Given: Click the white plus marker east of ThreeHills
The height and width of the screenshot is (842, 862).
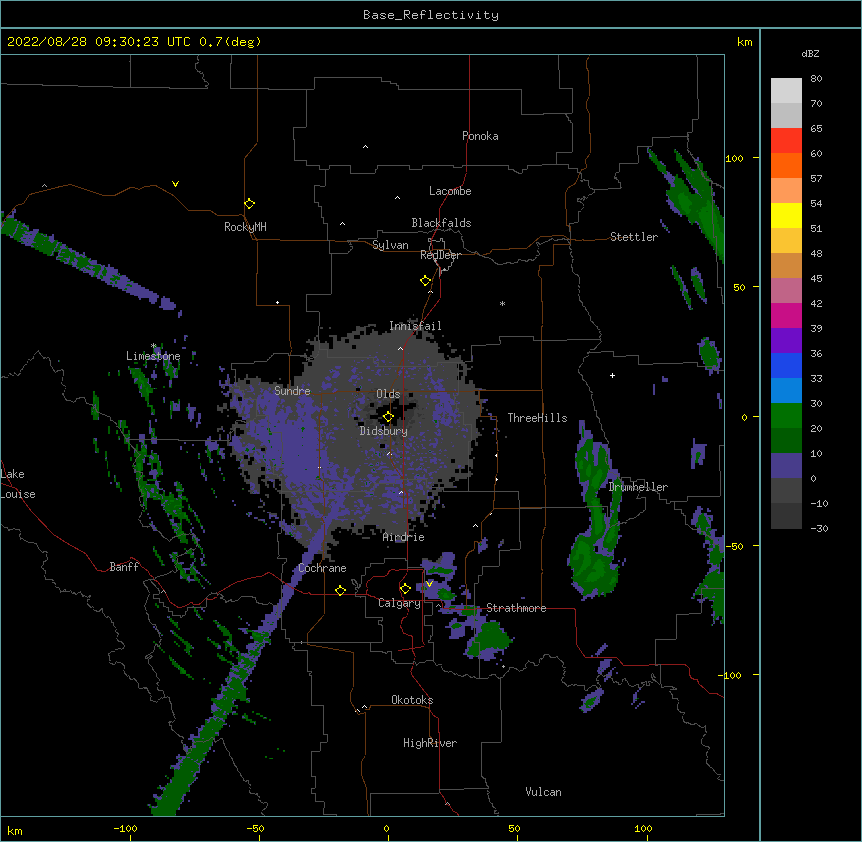Looking at the screenshot, I should coord(612,375).
